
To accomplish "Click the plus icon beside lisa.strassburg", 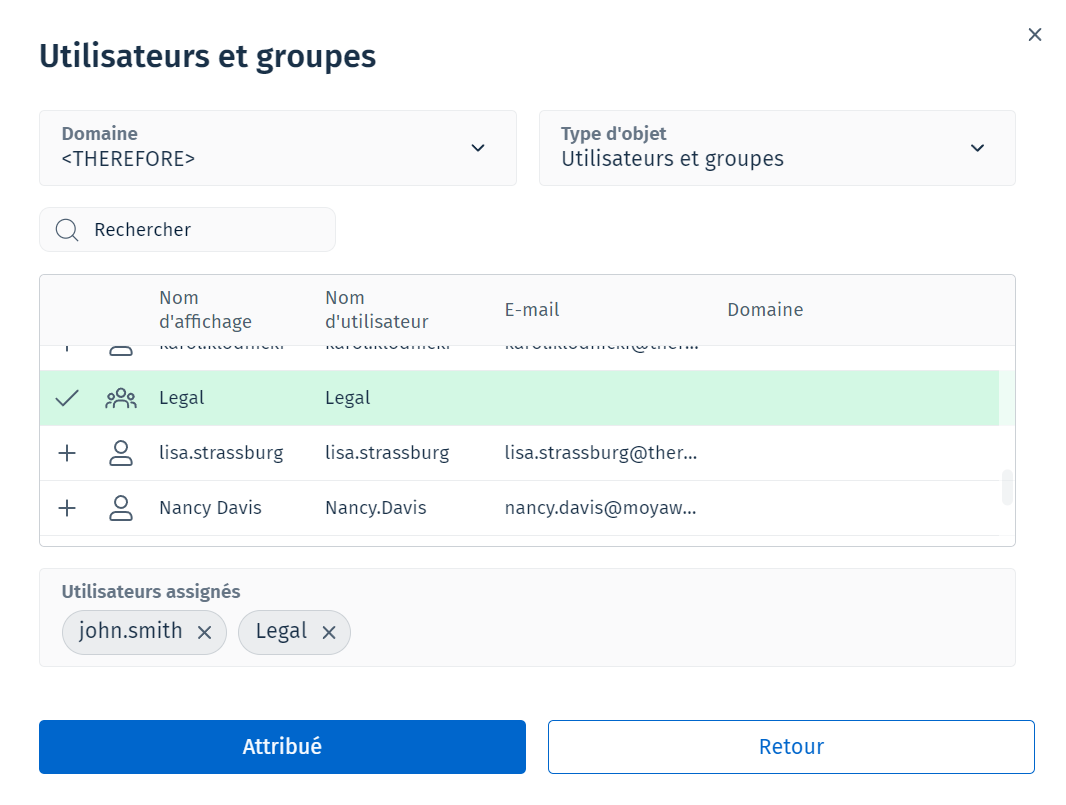I will click(x=67, y=453).
